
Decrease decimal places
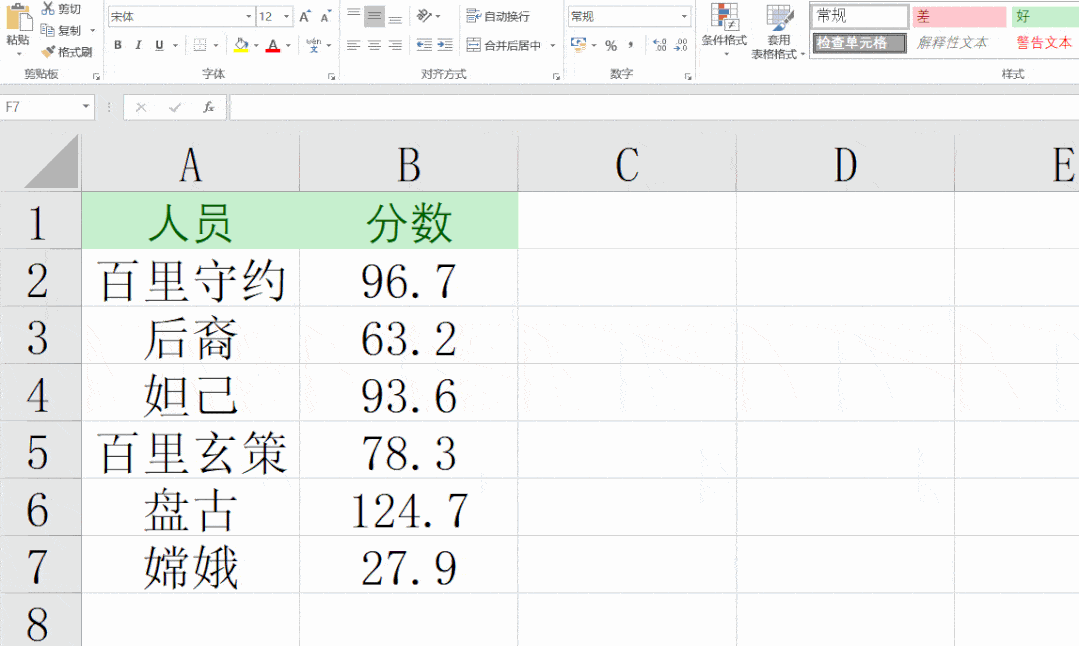681,45
